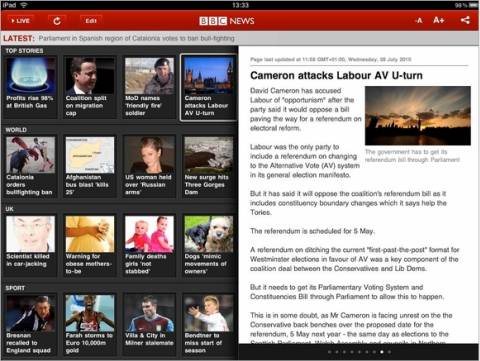Click the sunset Parliament image in the article
The height and width of the screenshot is (361, 480).
pyautogui.click(x=418, y=115)
